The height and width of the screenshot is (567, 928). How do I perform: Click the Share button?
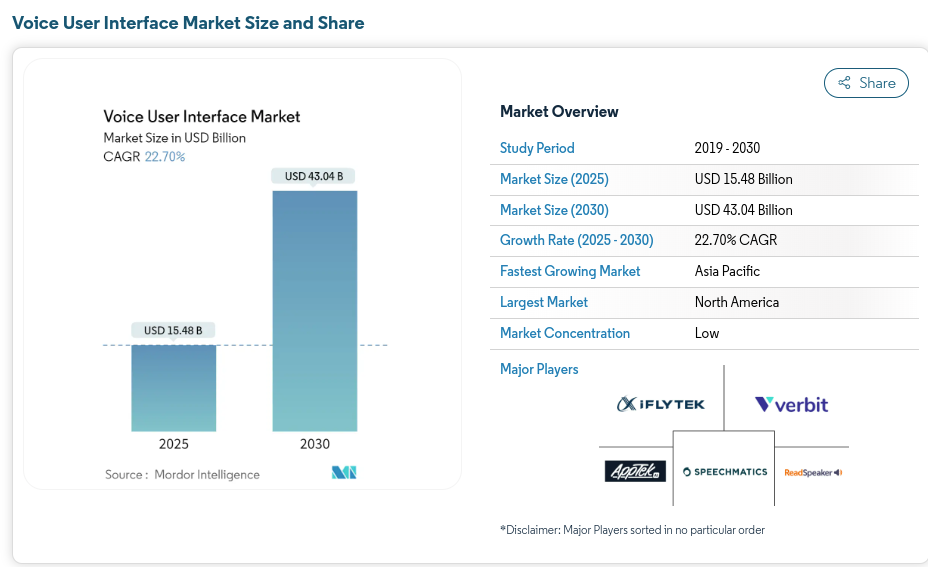(x=866, y=83)
